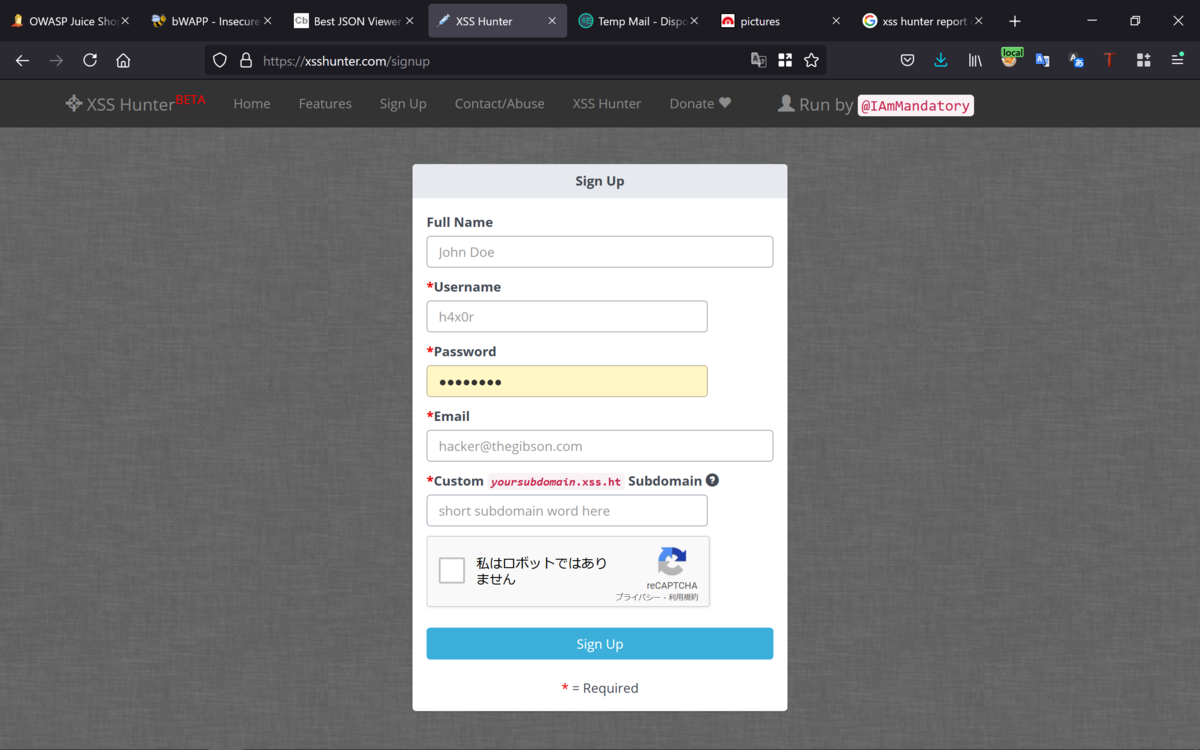Submit the blue Sign Up button
Viewport: 1200px width, 750px height.
click(x=600, y=644)
